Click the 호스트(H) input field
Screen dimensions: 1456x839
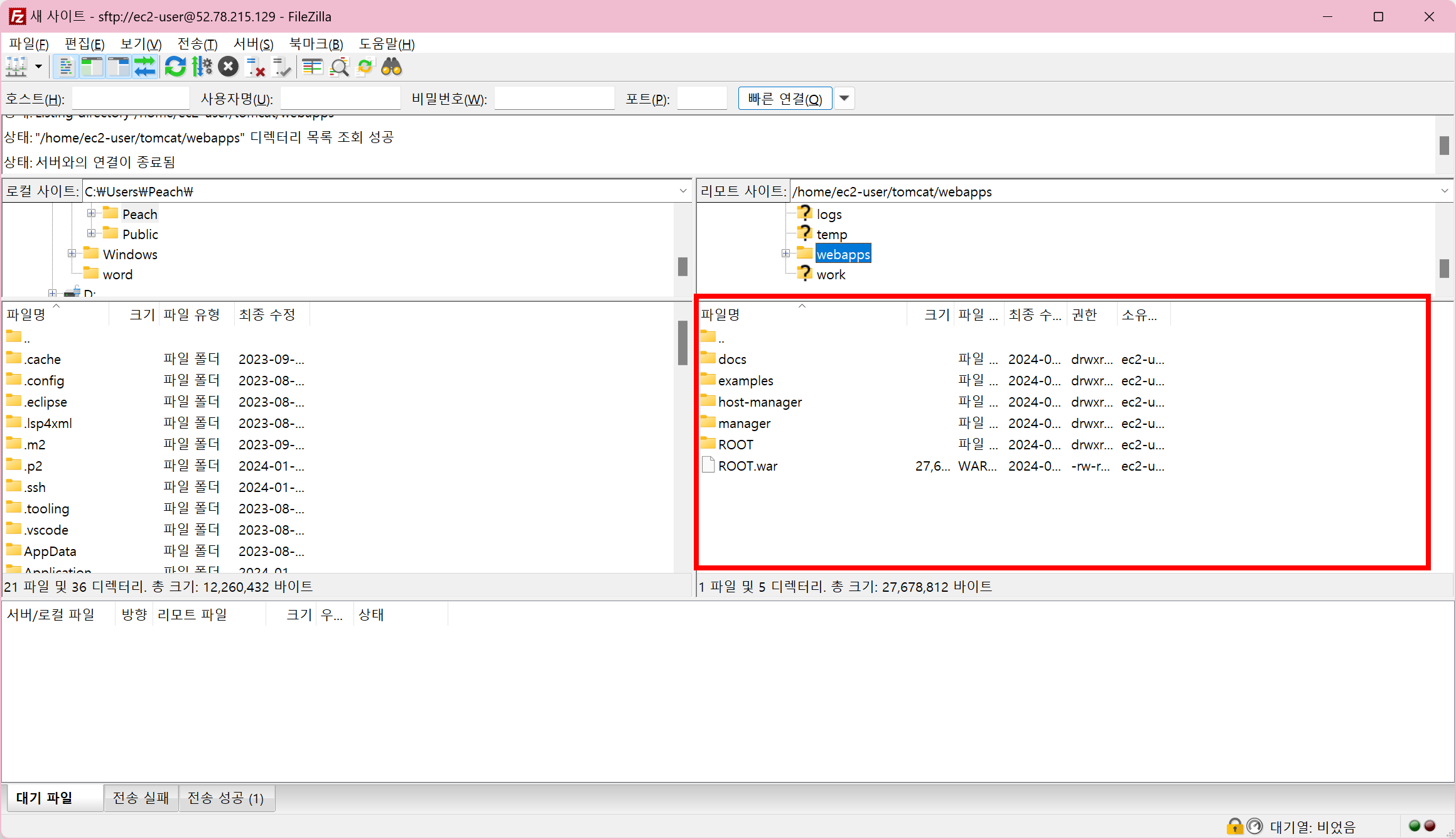click(x=131, y=99)
